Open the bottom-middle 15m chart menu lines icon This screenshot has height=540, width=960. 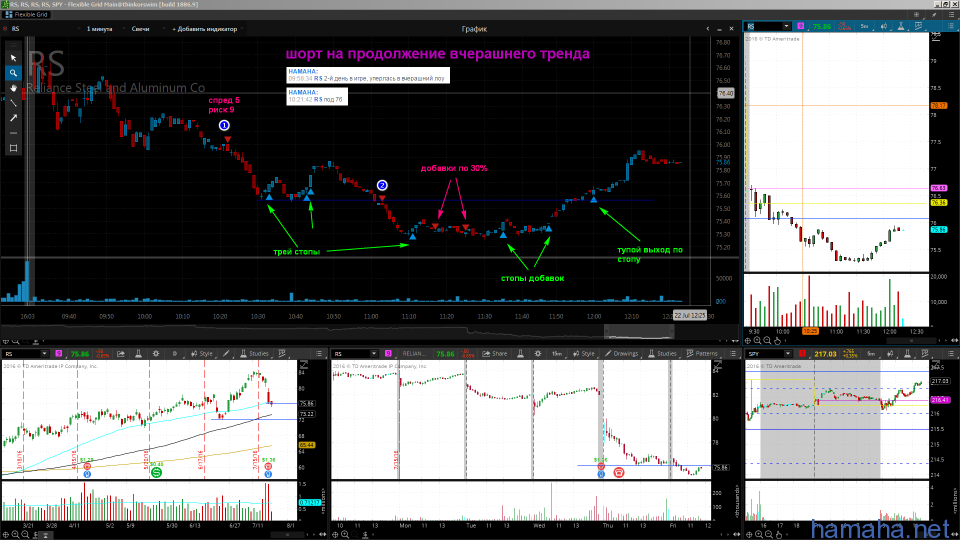point(733,354)
